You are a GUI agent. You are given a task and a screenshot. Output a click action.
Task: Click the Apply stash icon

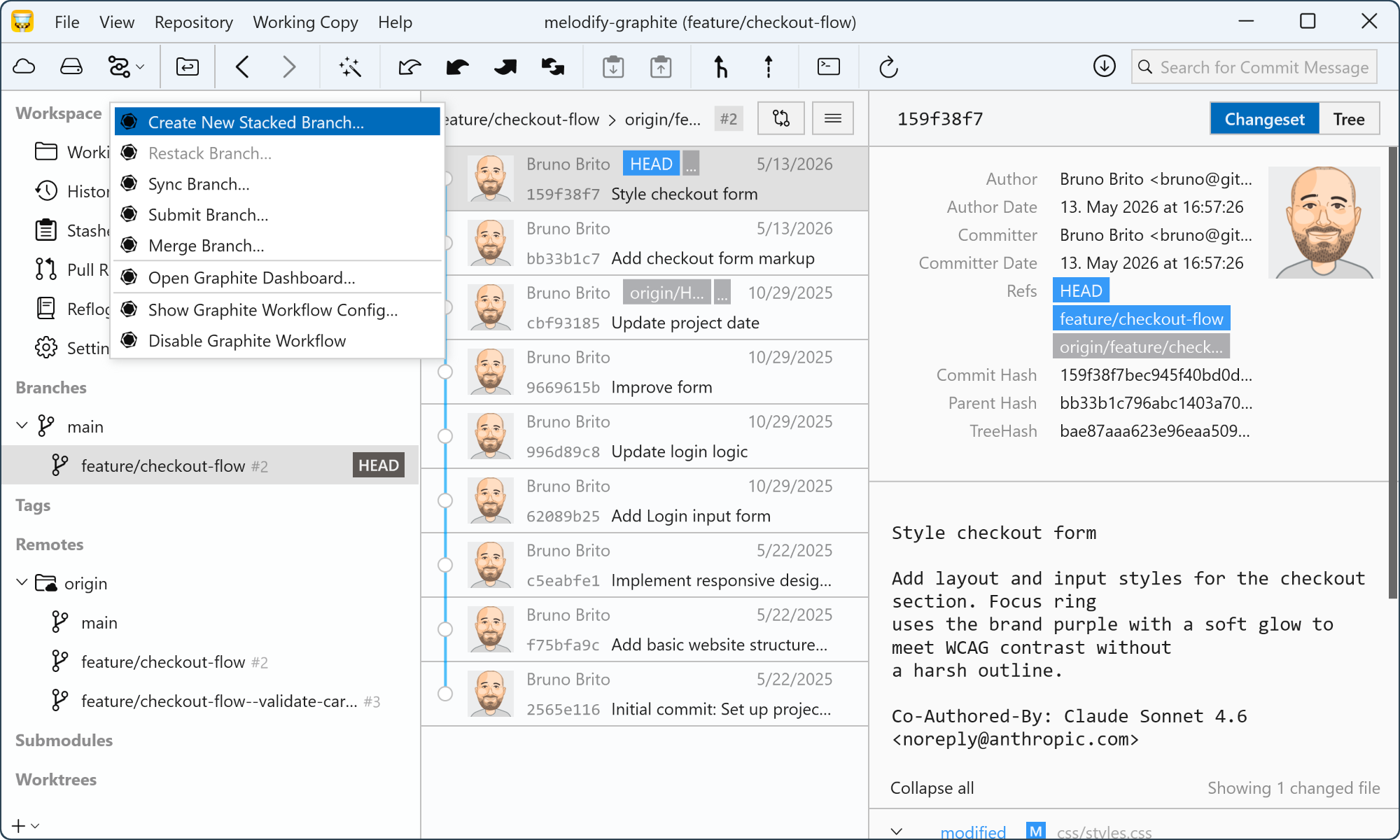pyautogui.click(x=661, y=67)
